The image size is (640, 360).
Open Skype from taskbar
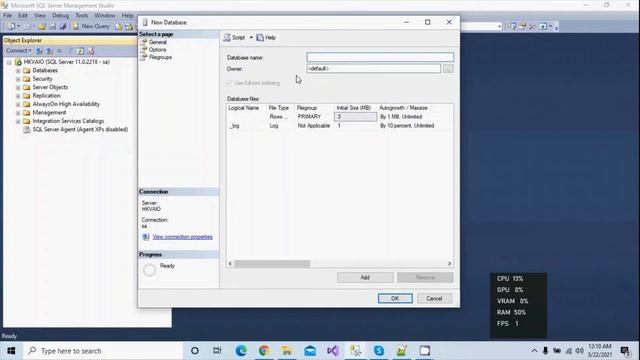click(379, 351)
